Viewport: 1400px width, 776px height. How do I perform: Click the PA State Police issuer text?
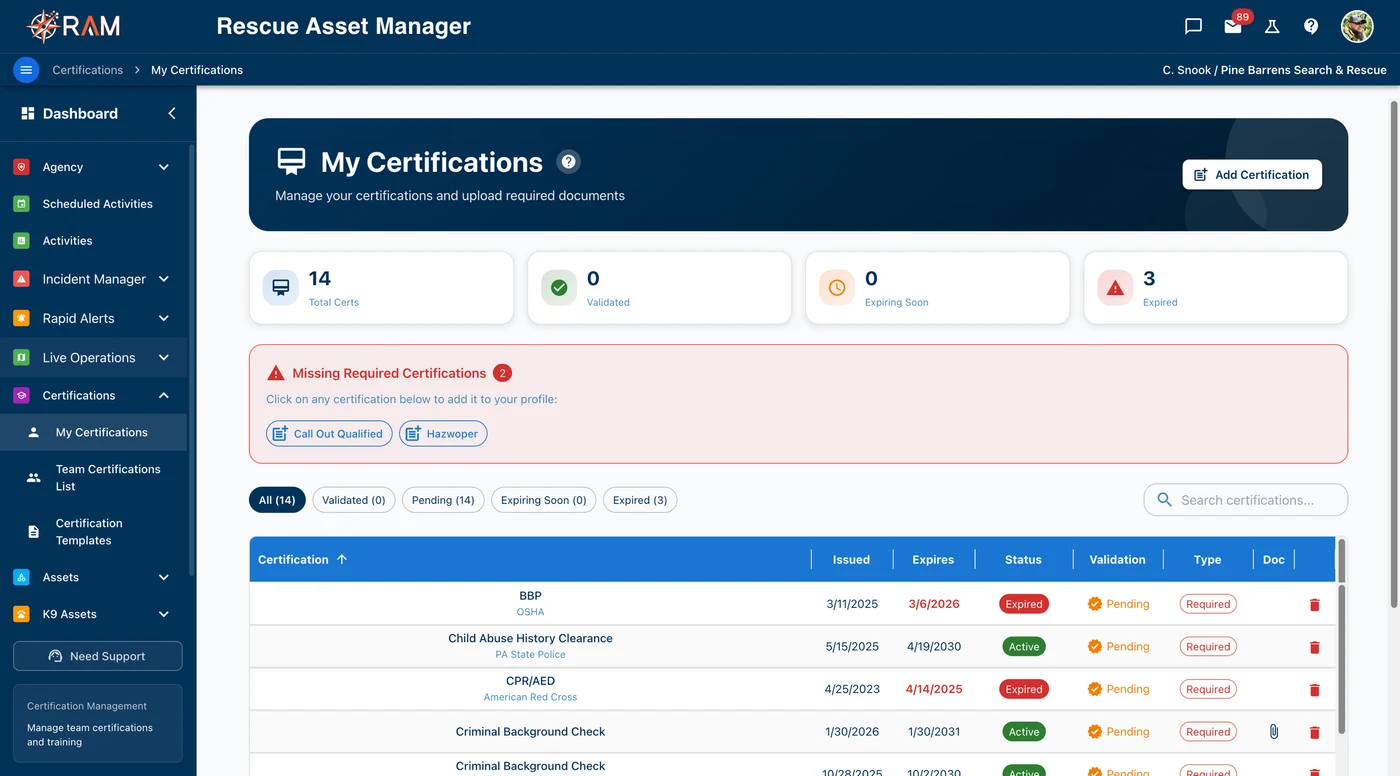tap(530, 654)
